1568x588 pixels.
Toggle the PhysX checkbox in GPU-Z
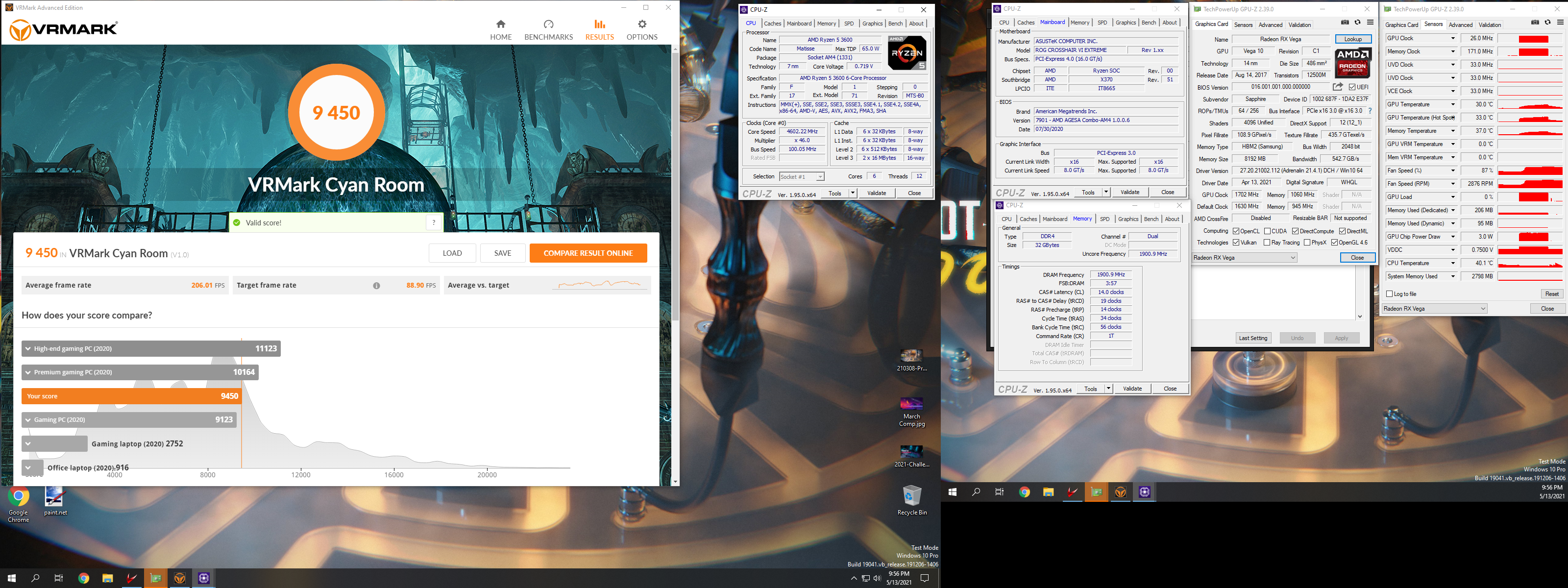(1307, 242)
